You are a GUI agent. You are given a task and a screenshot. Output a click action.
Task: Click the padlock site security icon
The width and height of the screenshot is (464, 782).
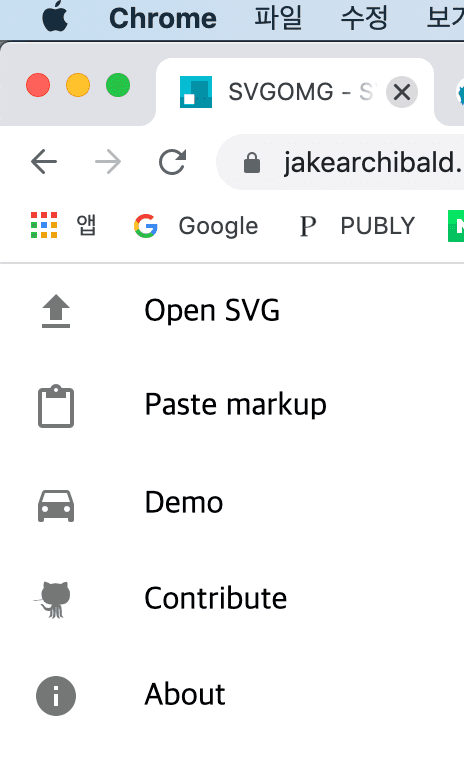252,163
